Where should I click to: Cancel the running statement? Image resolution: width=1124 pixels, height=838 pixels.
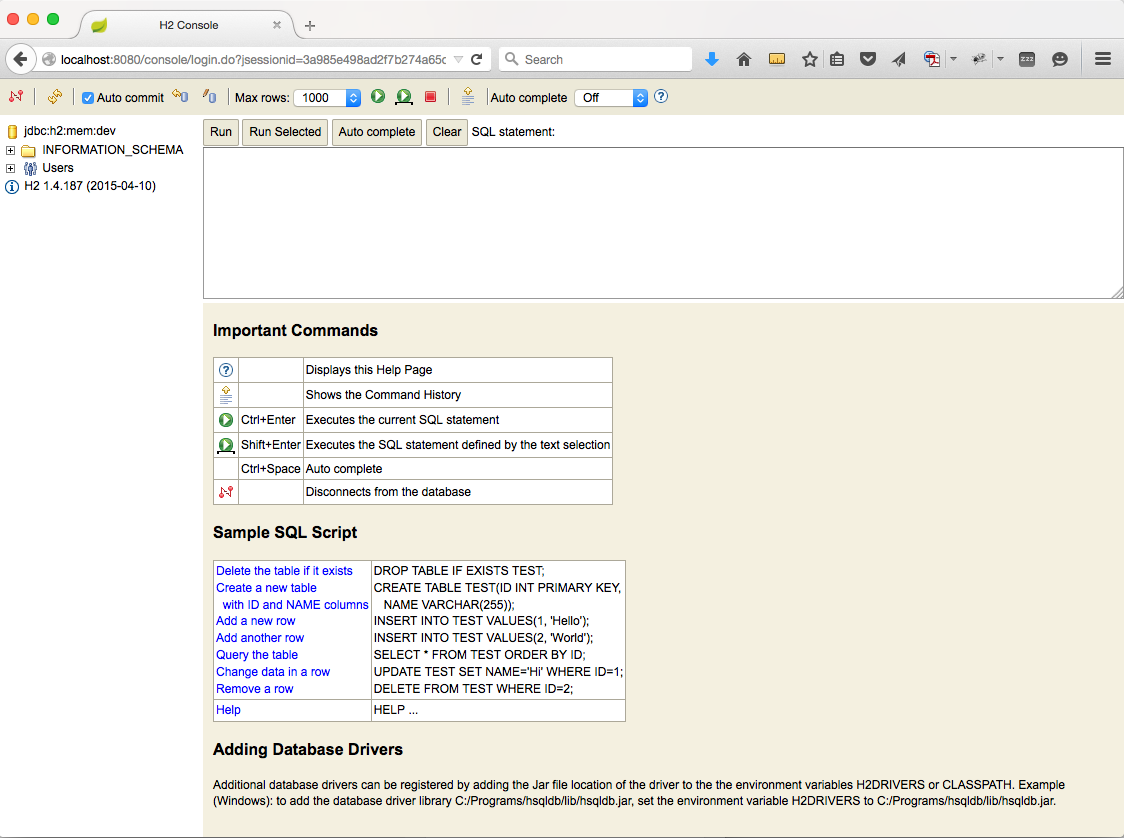[432, 96]
